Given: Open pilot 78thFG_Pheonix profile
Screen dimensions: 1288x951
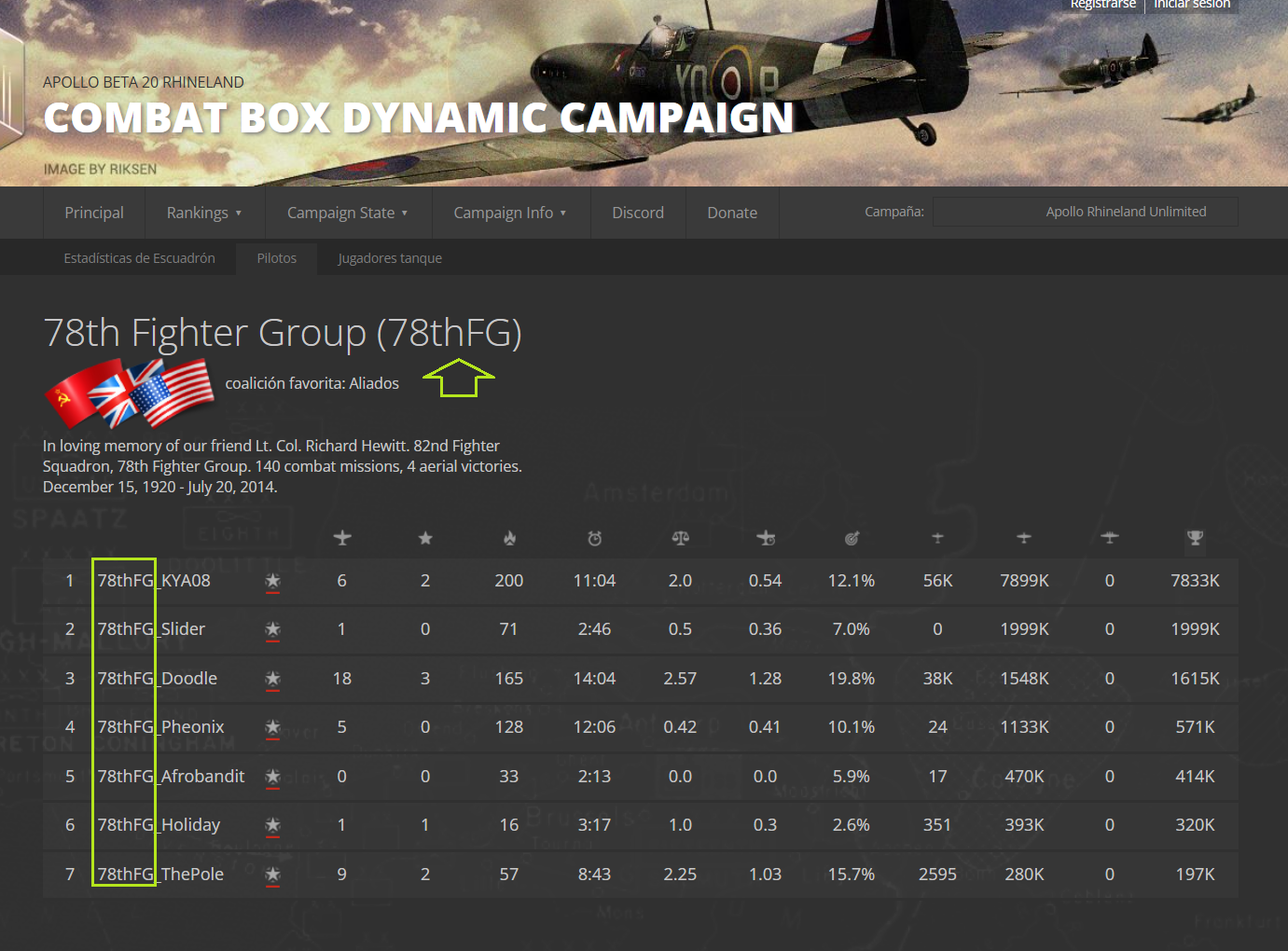Looking at the screenshot, I should click(161, 726).
